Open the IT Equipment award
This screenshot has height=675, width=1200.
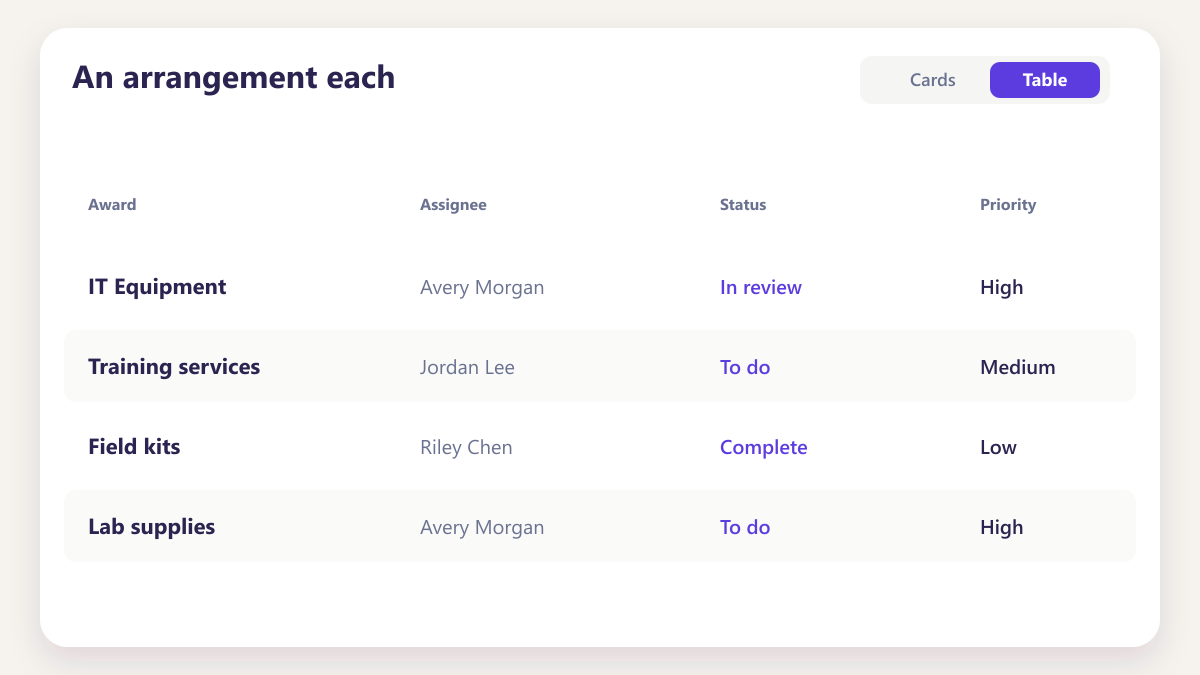tap(157, 287)
